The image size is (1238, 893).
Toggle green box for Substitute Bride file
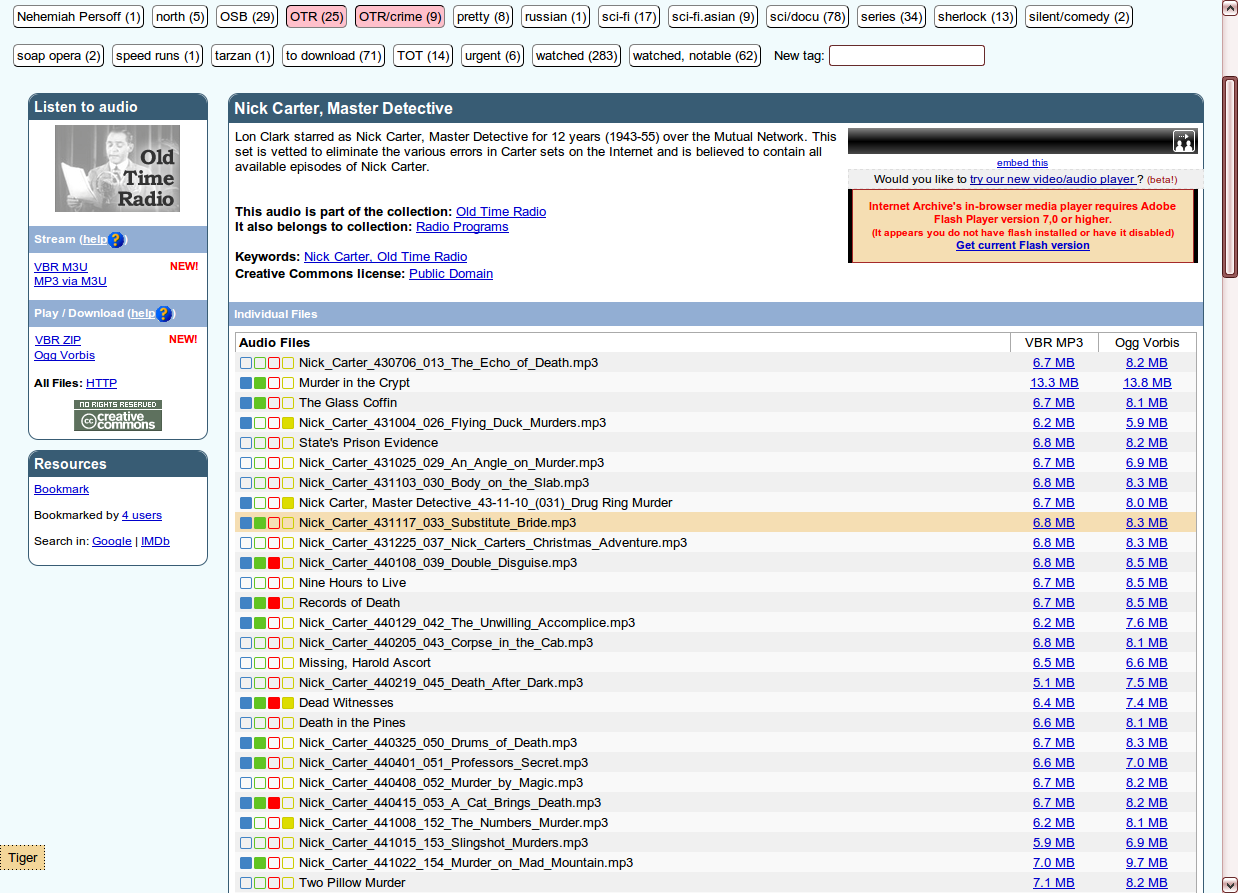(x=260, y=523)
